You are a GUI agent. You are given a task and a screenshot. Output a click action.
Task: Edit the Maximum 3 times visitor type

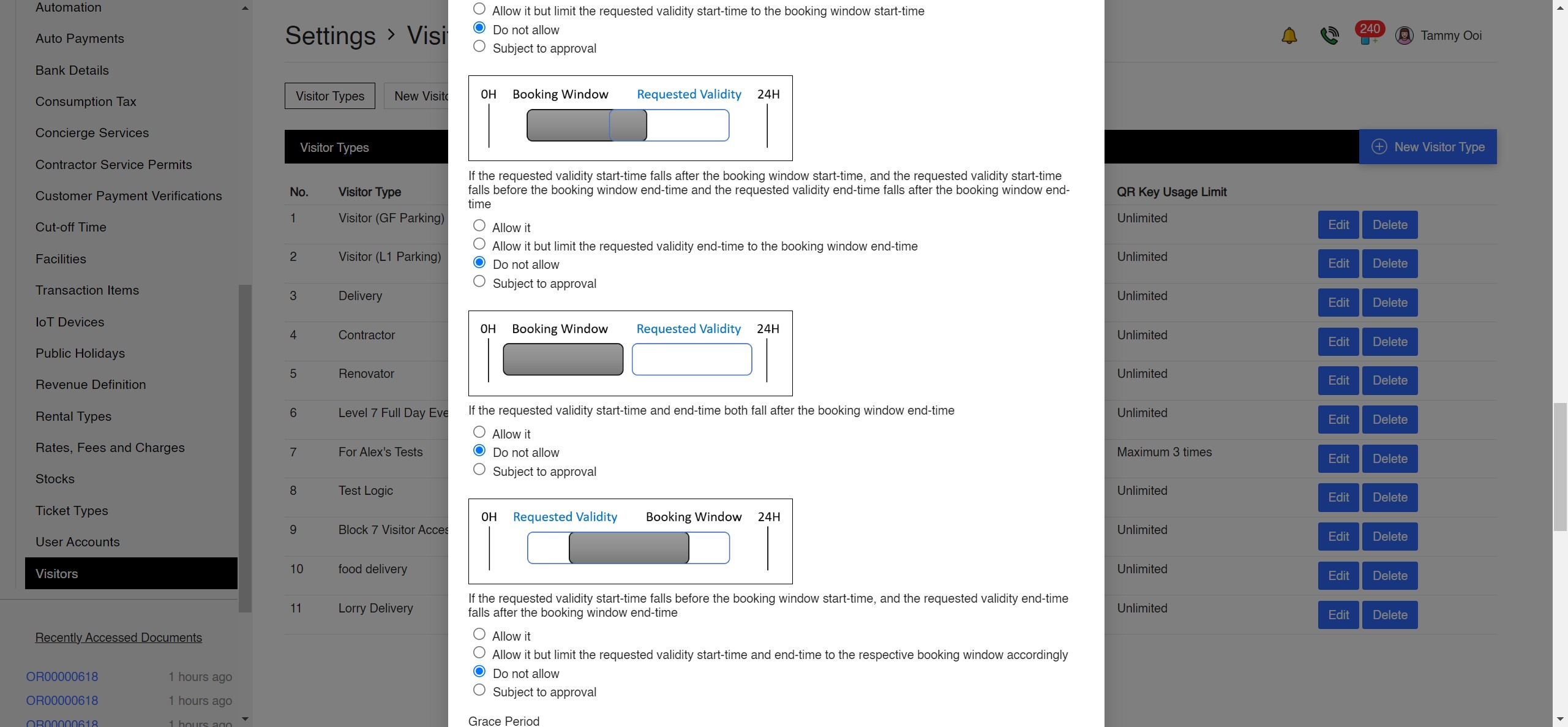click(1338, 459)
